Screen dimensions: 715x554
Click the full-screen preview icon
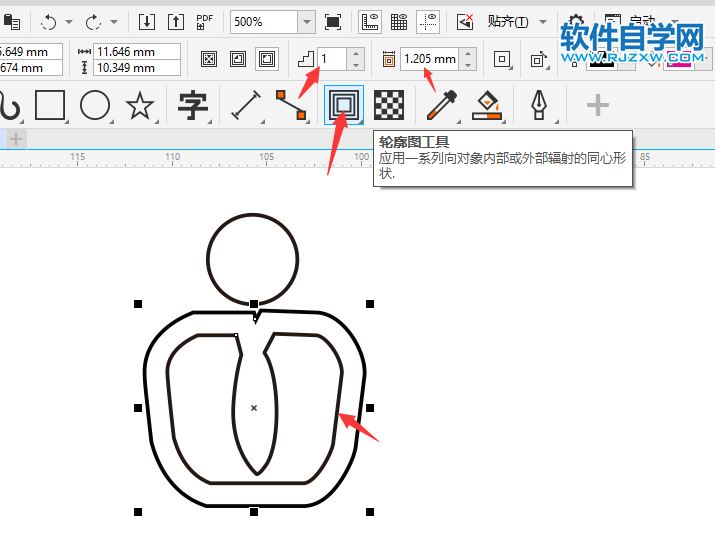[x=333, y=21]
